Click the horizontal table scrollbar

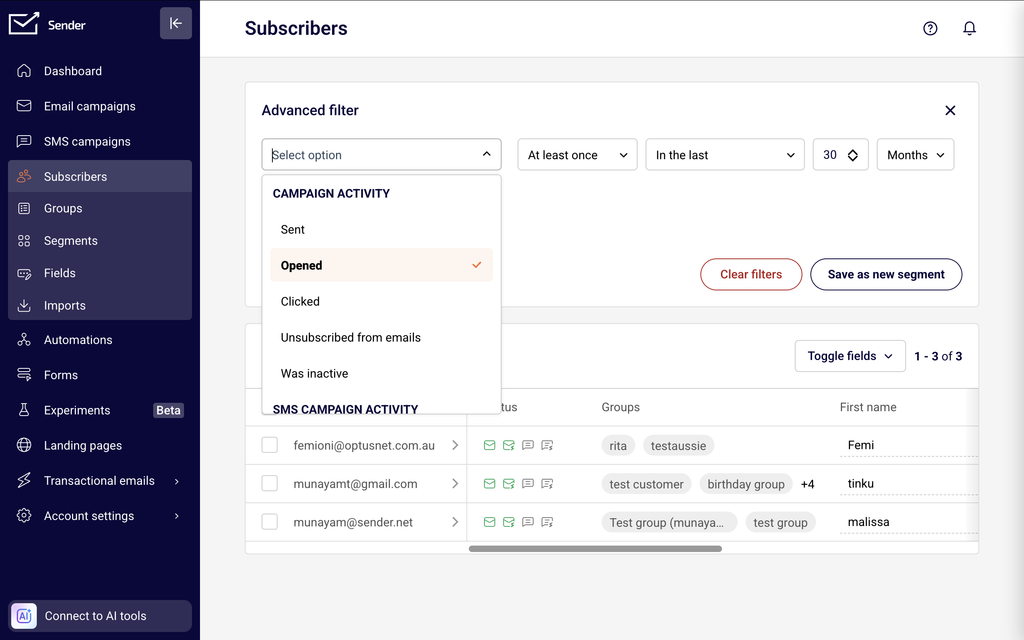click(x=595, y=549)
